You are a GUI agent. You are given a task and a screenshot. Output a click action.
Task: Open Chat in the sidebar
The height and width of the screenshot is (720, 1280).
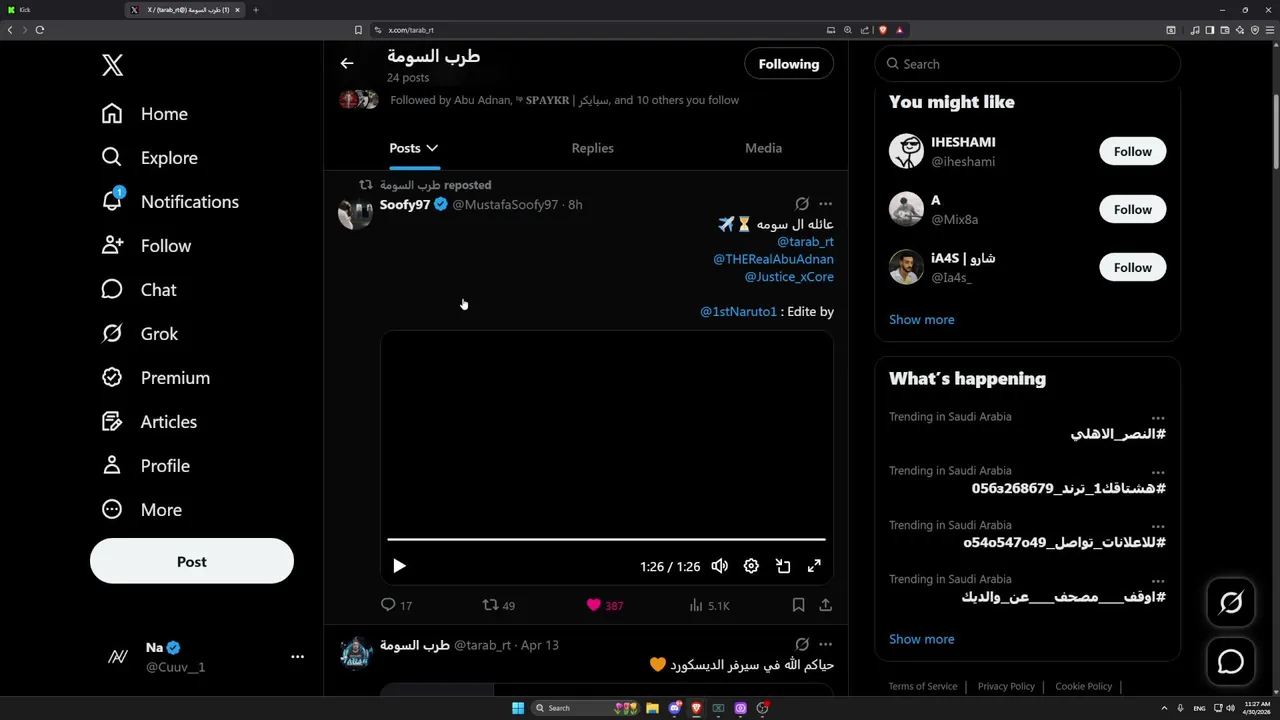(x=139, y=290)
